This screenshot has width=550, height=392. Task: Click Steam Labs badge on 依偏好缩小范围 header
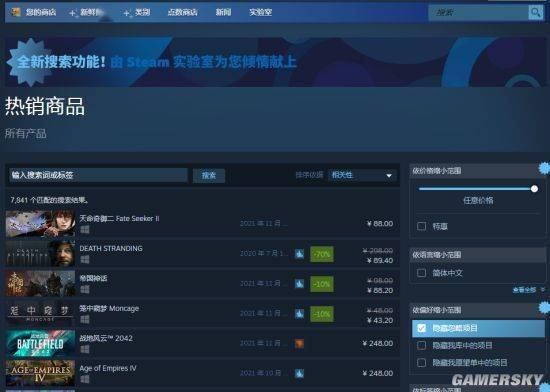pos(545,307)
